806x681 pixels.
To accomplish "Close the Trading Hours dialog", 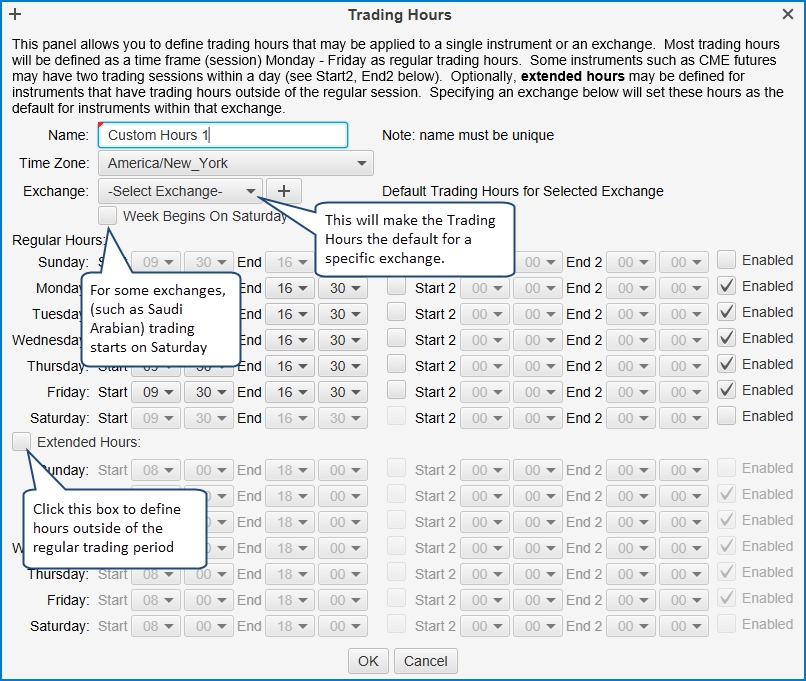I will tap(787, 14).
